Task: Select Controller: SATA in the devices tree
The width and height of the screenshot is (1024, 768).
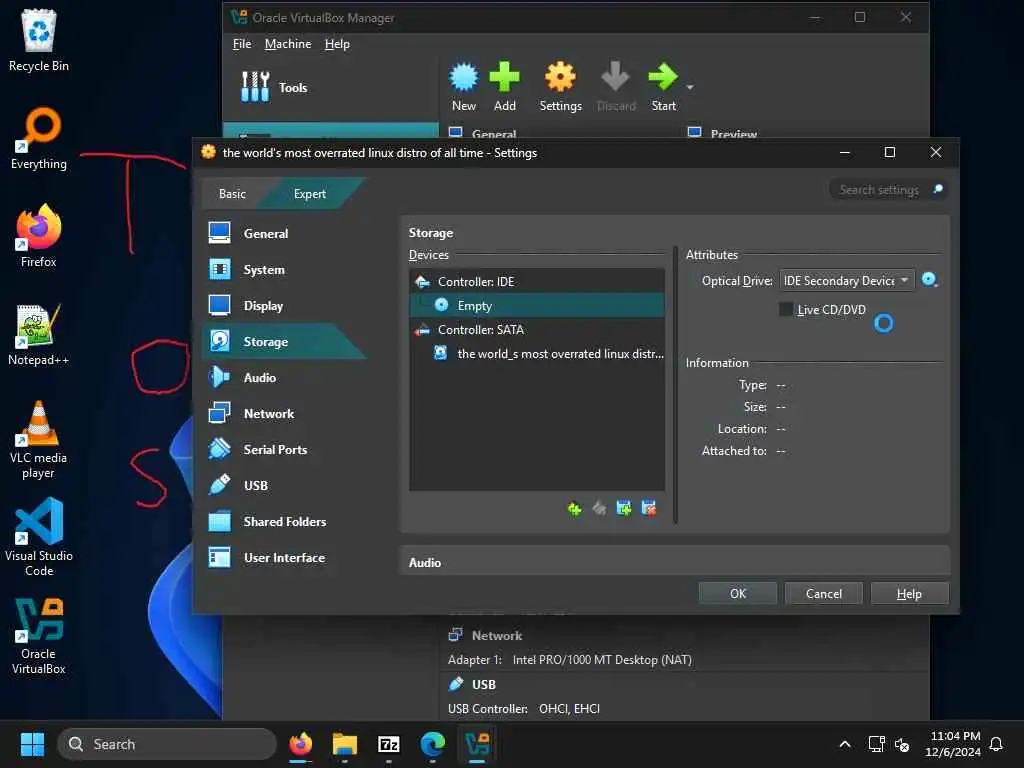Action: click(x=537, y=329)
